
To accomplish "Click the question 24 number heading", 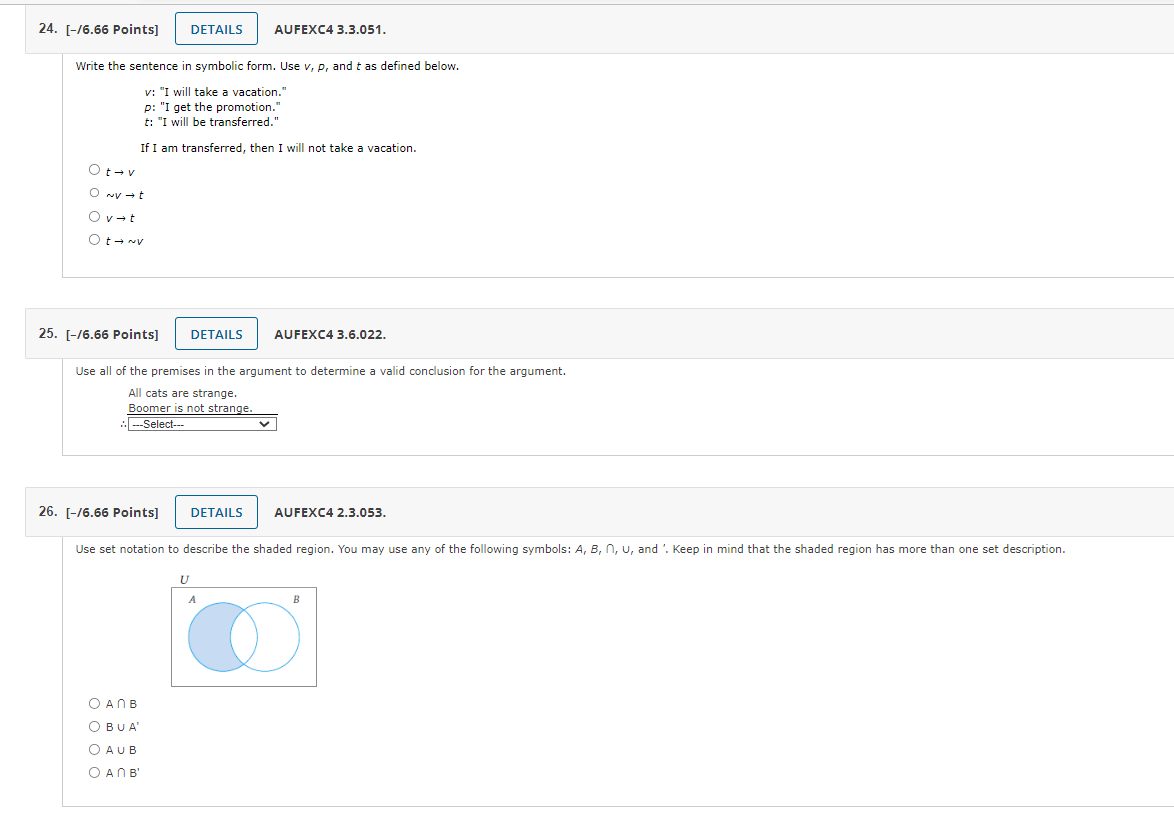I will pos(44,29).
